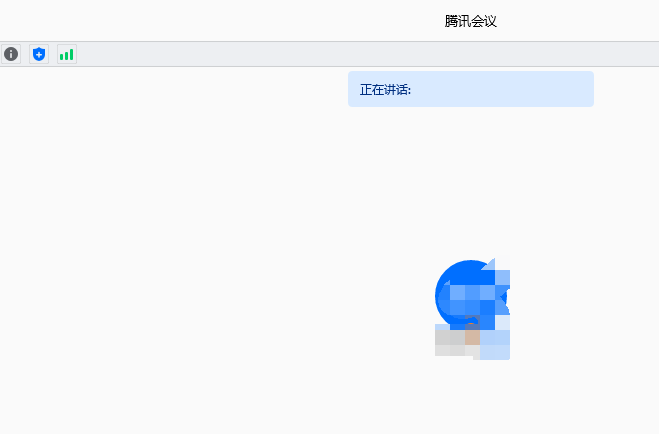Click the light blue speaker banner's empty right side
Viewport: 659px width, 434px height.
click(x=502, y=89)
